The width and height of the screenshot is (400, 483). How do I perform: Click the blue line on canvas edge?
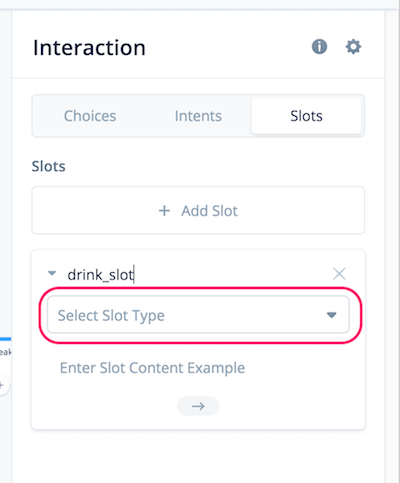click(5, 339)
